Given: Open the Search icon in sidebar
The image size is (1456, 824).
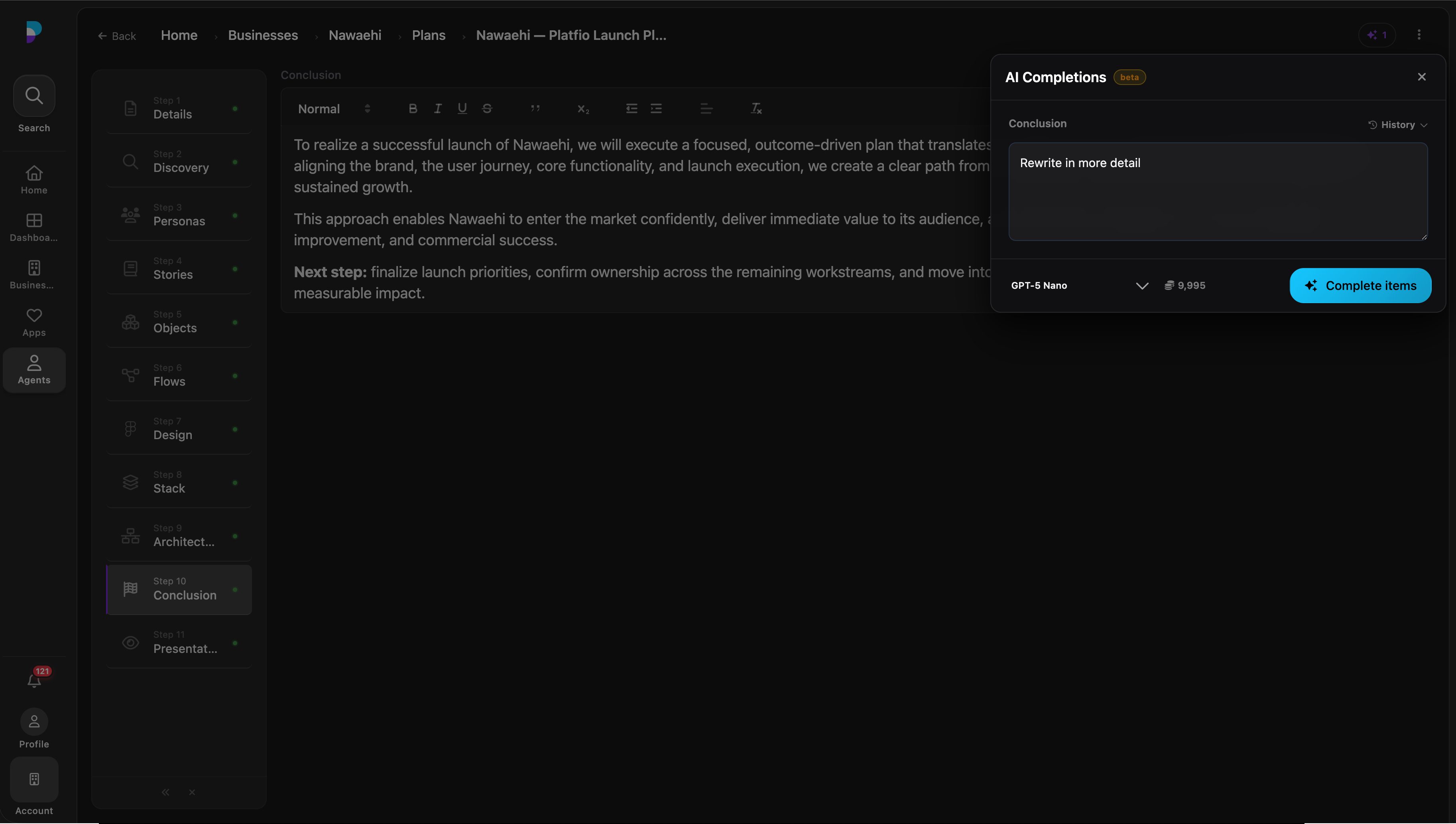Looking at the screenshot, I should pyautogui.click(x=34, y=96).
